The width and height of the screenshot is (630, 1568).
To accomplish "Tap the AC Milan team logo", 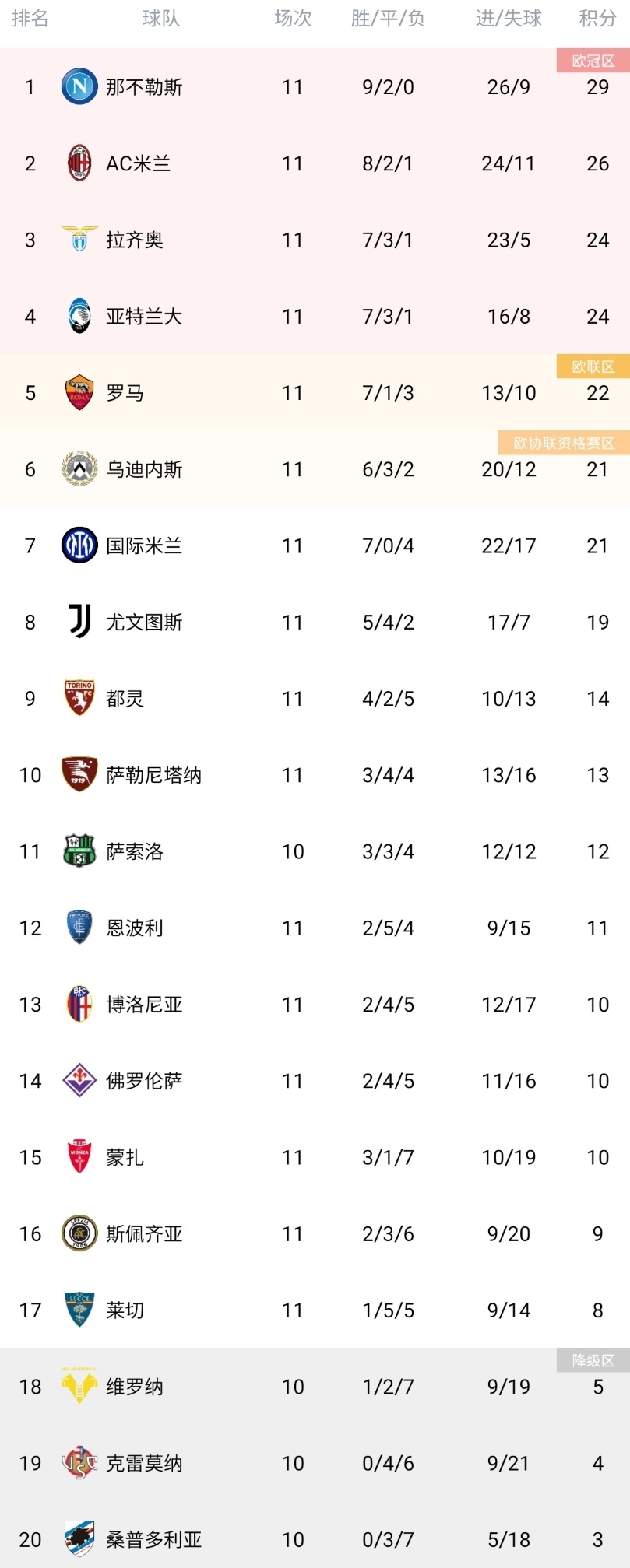I will click(79, 163).
